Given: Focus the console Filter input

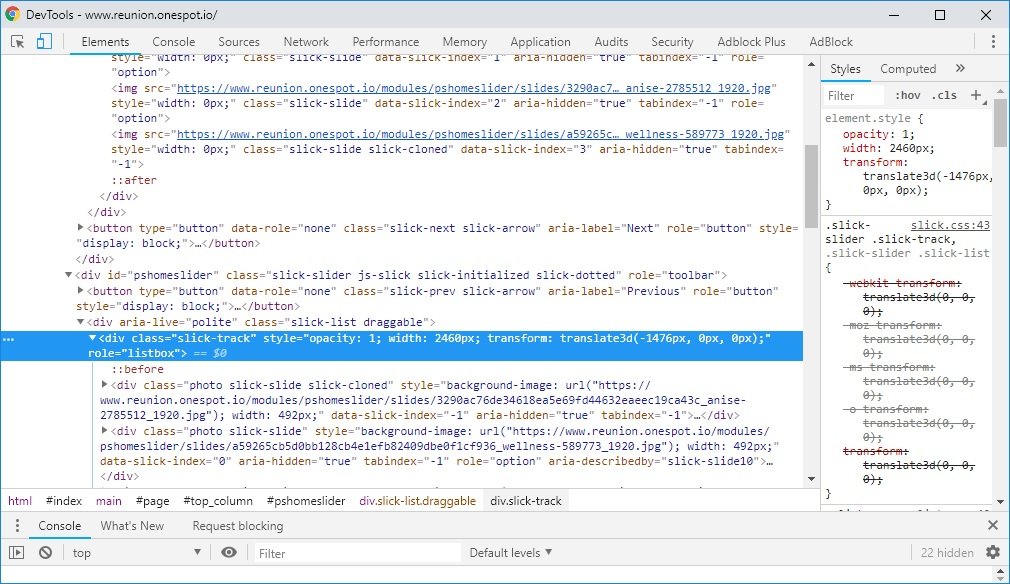Looking at the screenshot, I should [x=357, y=553].
